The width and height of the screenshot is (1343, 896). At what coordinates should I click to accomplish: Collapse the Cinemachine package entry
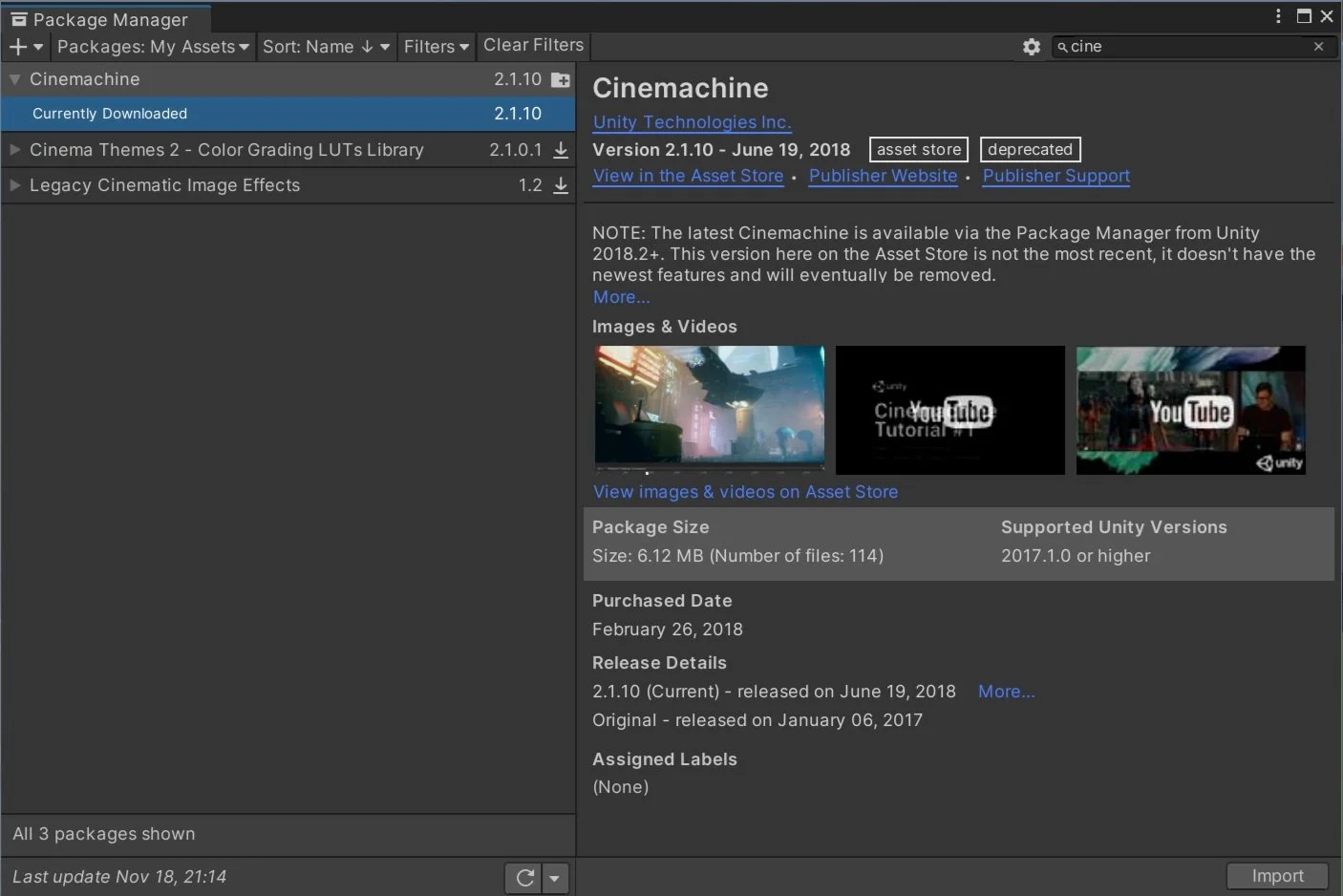coord(14,79)
